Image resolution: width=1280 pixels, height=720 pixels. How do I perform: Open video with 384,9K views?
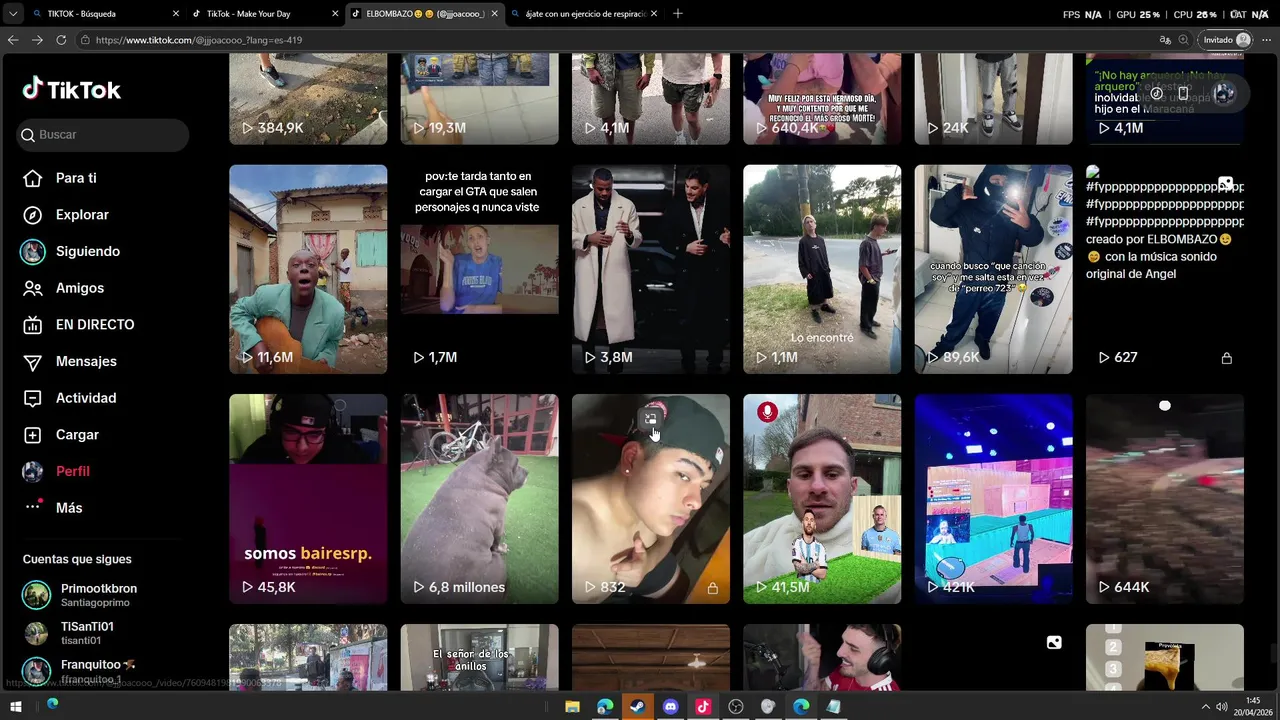pos(308,99)
